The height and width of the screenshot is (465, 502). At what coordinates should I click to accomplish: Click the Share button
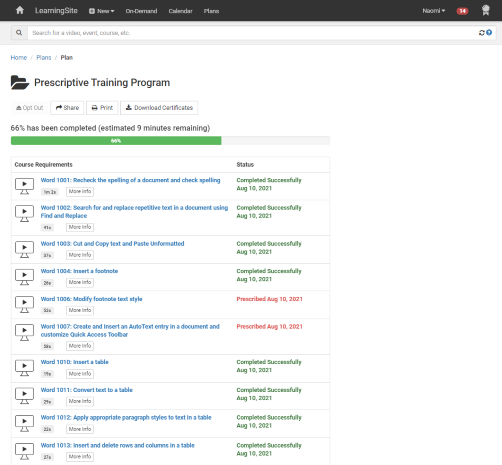67,108
